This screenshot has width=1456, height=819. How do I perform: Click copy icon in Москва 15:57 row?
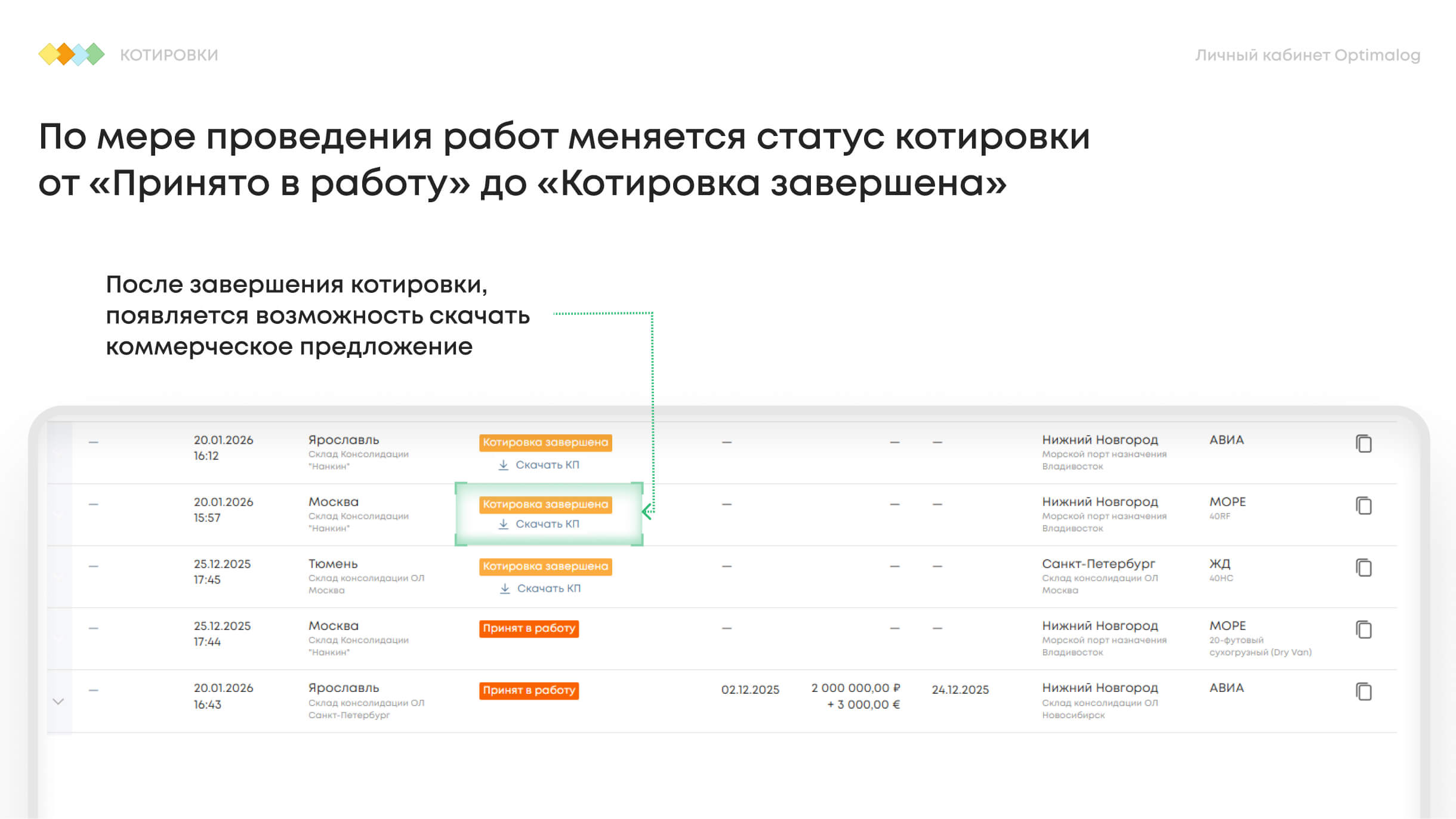pyautogui.click(x=1364, y=506)
